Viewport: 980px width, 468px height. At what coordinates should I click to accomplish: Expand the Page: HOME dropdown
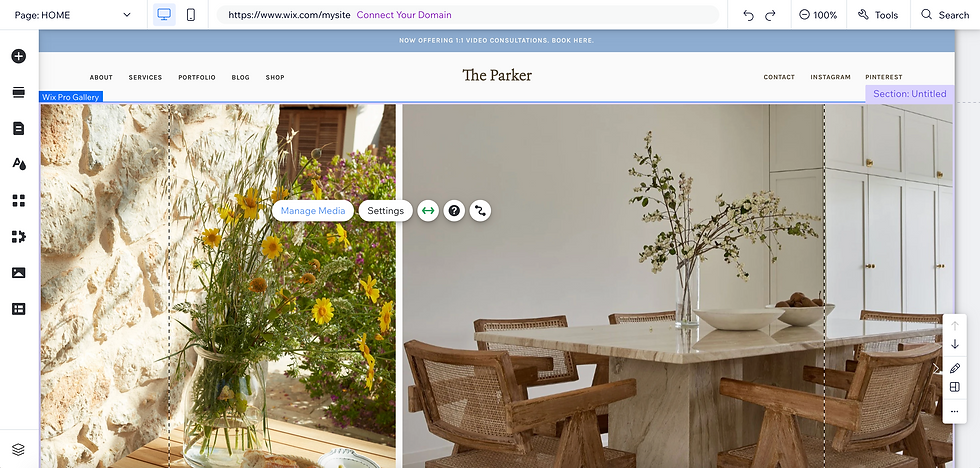72,15
